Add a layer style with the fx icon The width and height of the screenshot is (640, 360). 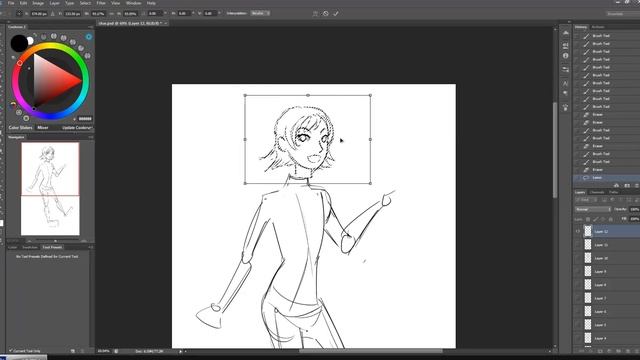591,351
